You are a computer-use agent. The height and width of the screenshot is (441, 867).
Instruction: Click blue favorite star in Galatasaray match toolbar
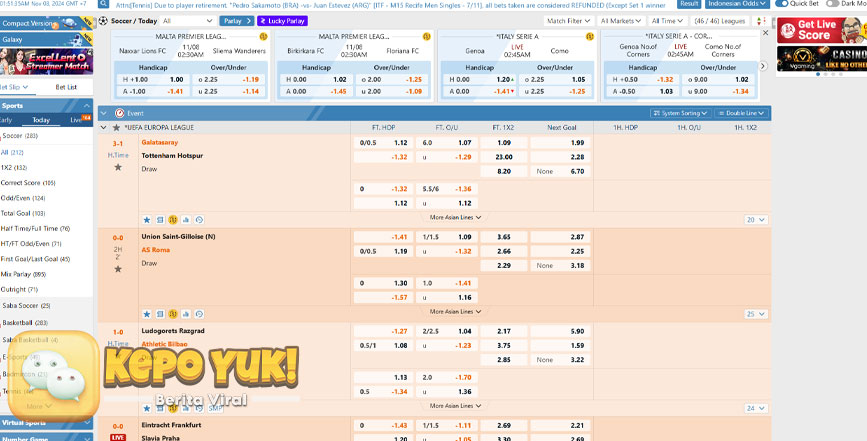(x=147, y=220)
